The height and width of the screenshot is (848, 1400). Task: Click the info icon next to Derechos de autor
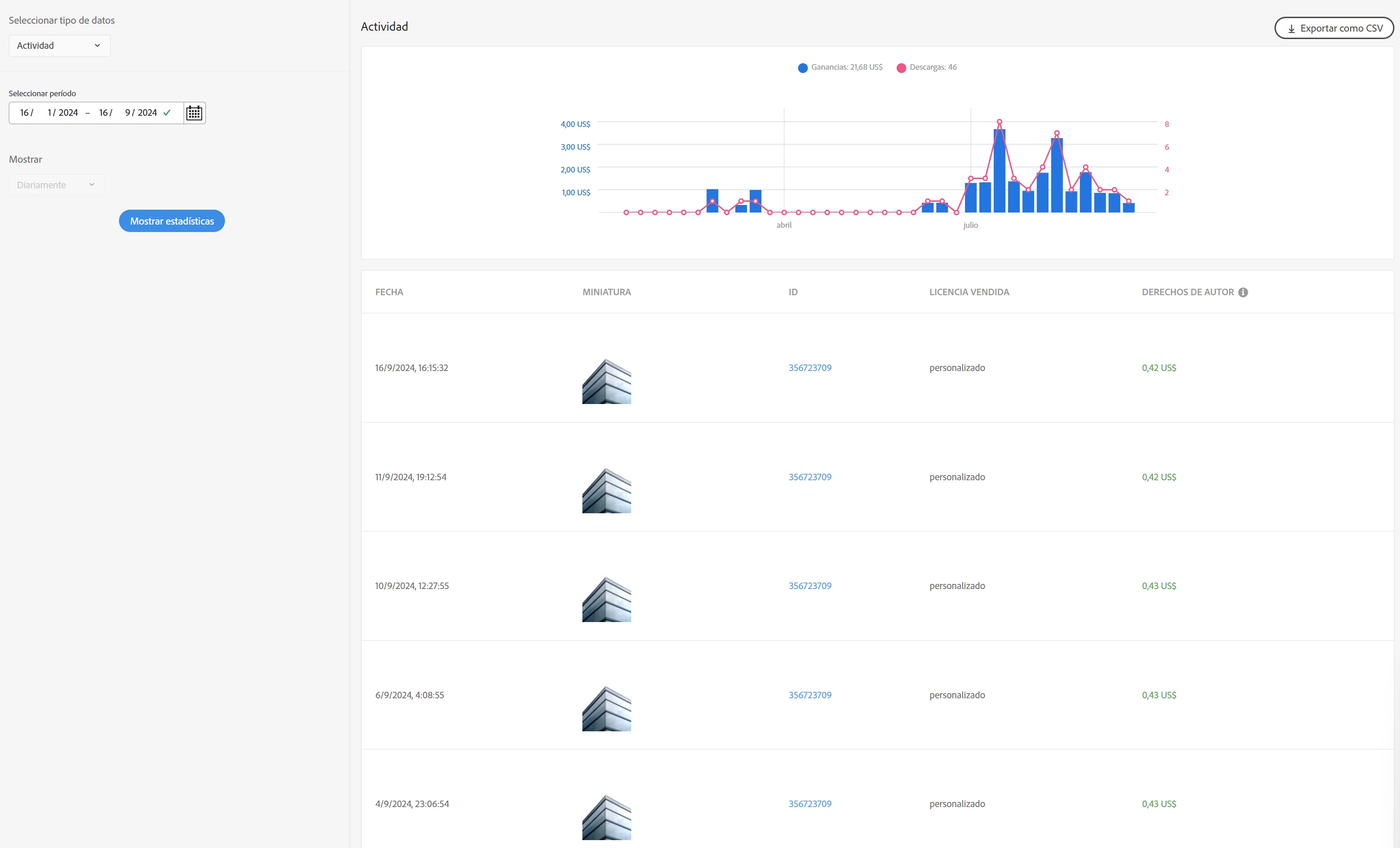pos(1242,292)
